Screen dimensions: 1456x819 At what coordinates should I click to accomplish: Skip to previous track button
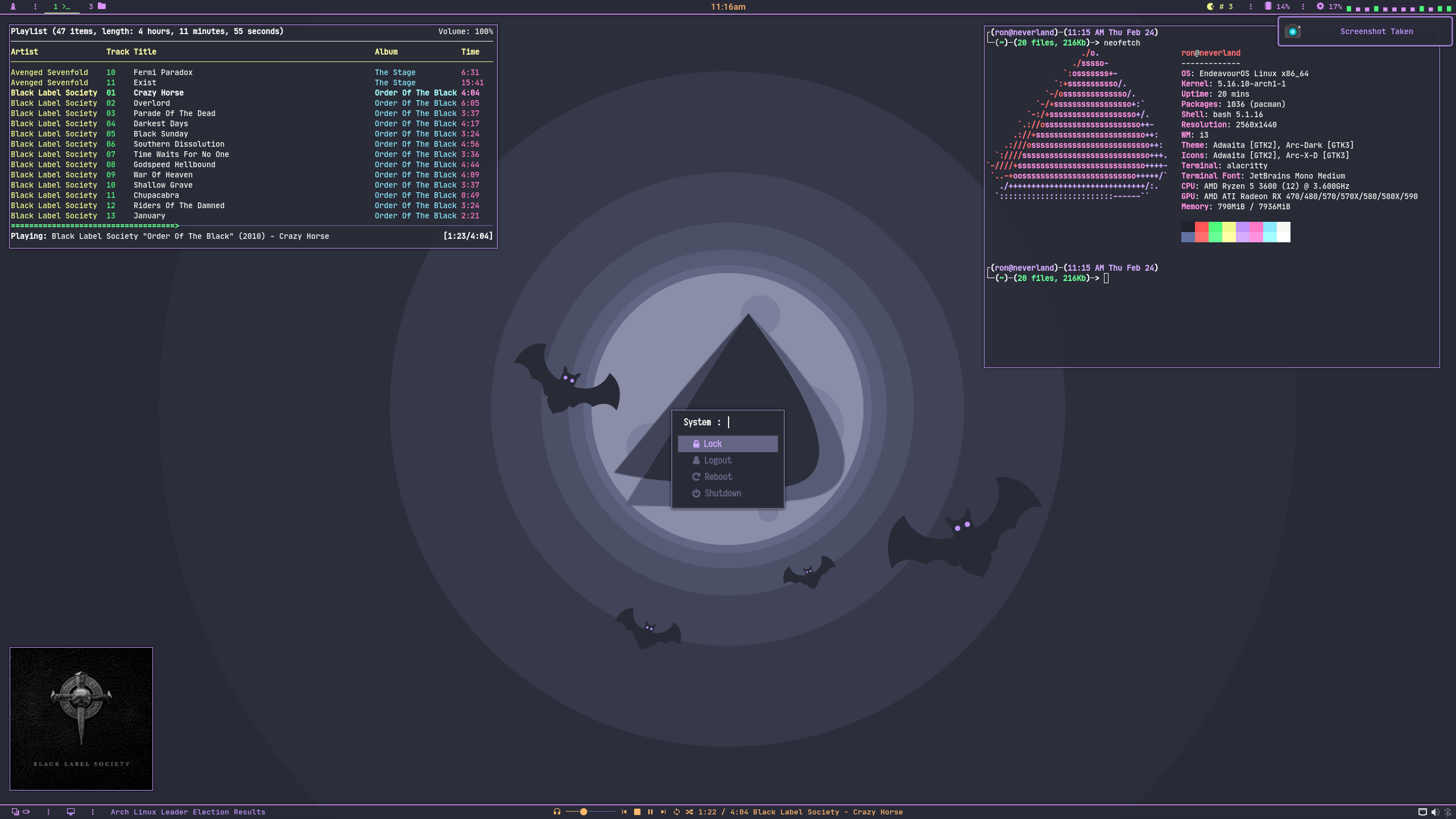click(624, 812)
